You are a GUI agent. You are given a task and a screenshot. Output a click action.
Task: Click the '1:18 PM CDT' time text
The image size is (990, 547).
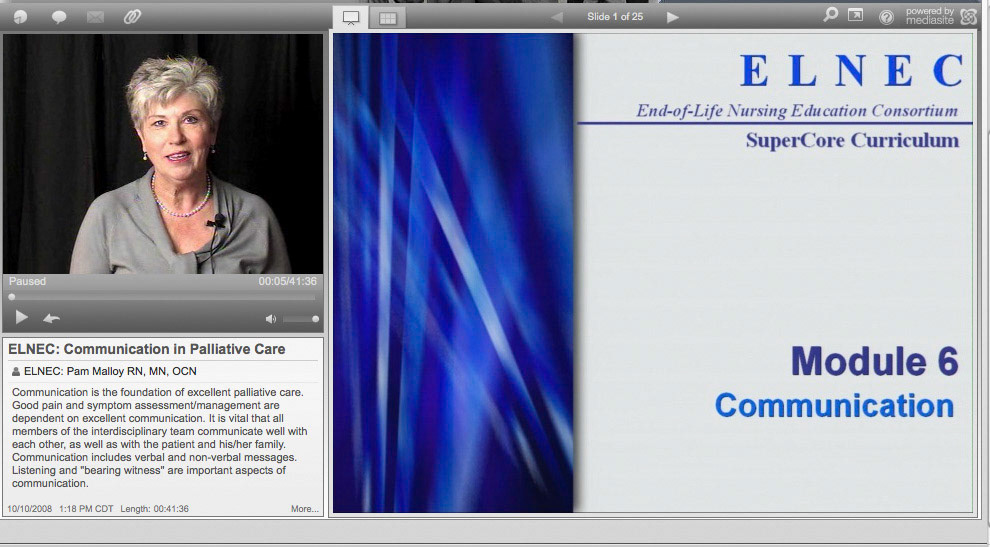pos(86,508)
